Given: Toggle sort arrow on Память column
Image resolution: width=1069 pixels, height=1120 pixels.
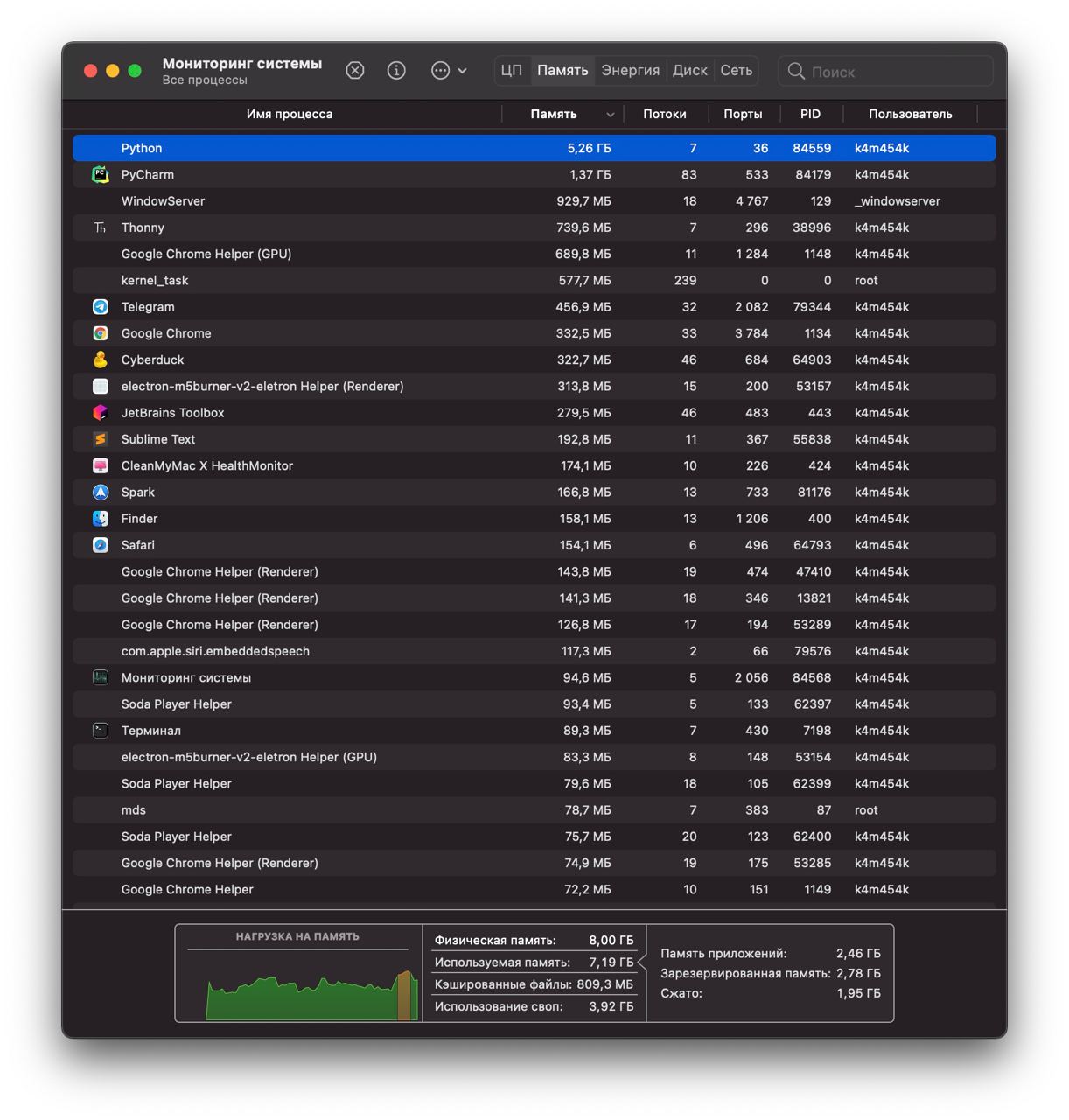Looking at the screenshot, I should click(610, 115).
